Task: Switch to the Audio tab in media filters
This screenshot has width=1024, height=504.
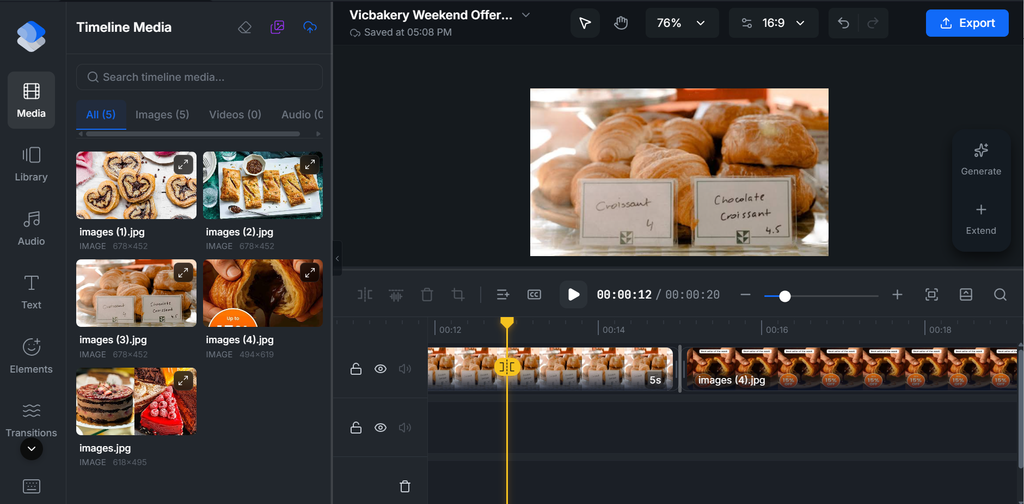Action: pos(302,115)
